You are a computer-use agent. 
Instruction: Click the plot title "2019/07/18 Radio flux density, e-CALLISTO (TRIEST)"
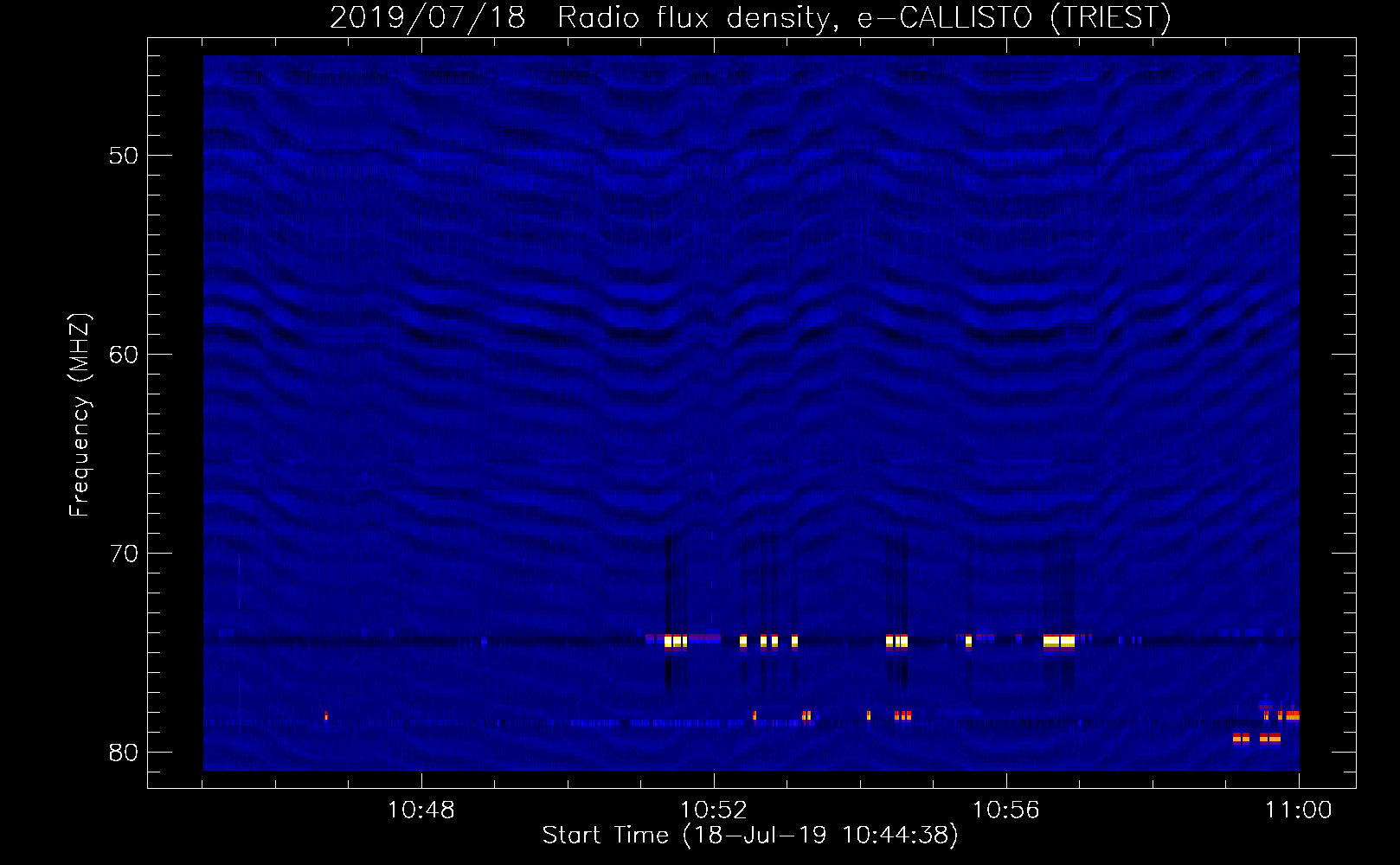750,18
